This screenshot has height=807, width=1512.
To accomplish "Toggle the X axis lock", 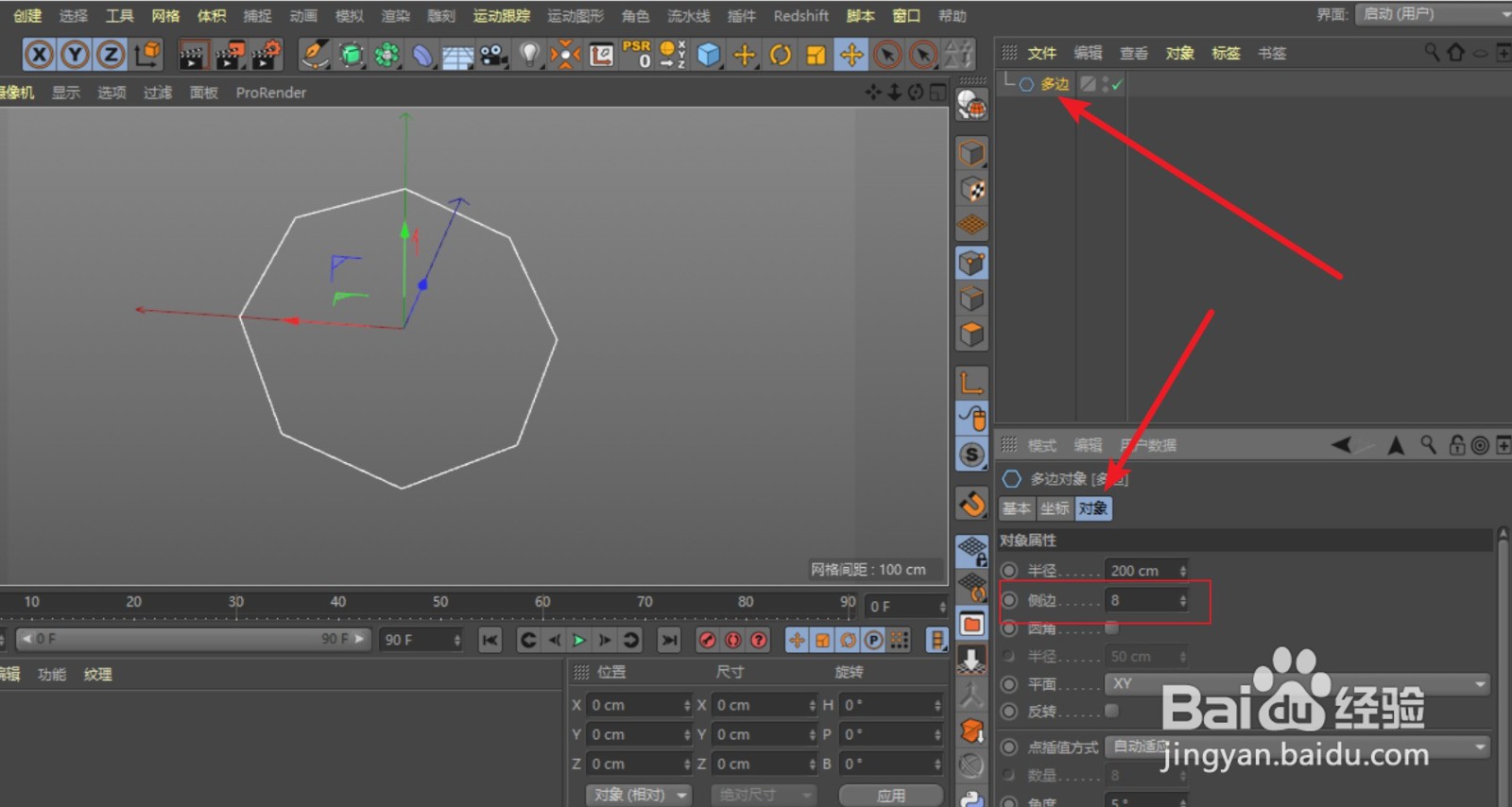I will click(x=39, y=55).
